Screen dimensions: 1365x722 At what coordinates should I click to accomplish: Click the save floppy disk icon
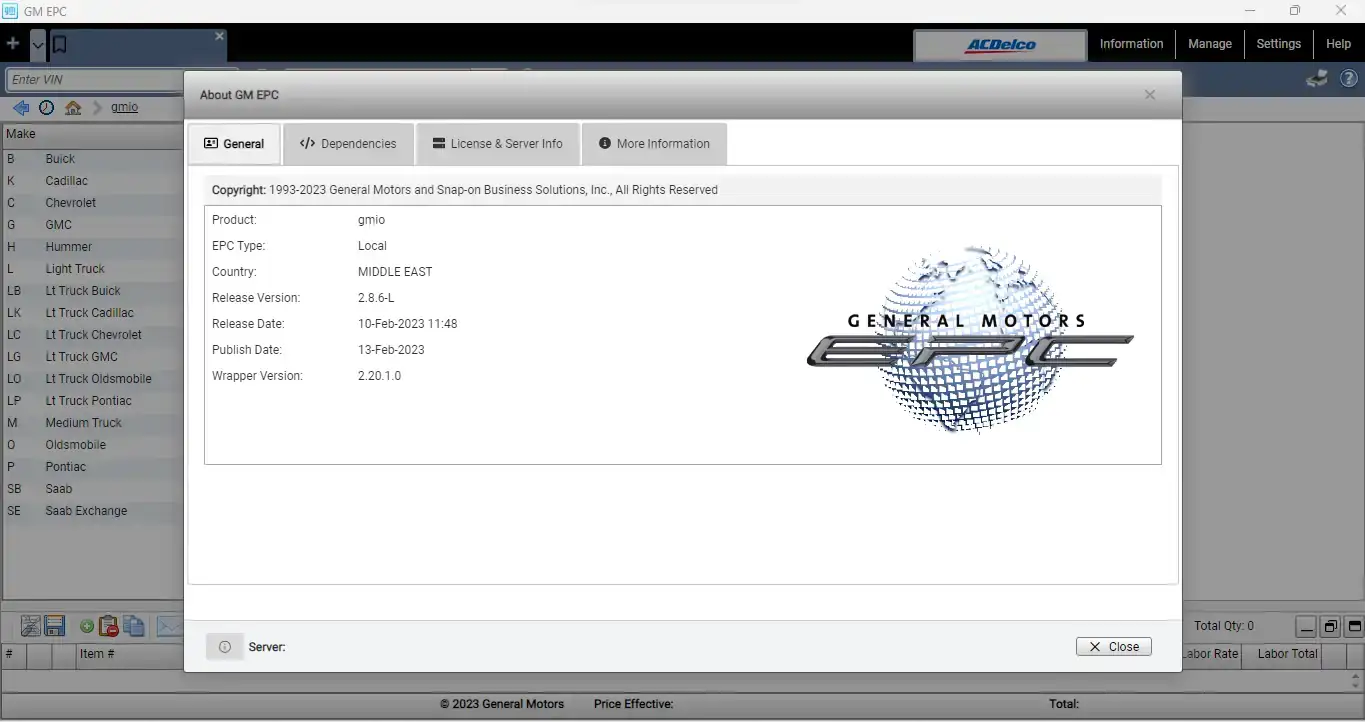(54, 626)
